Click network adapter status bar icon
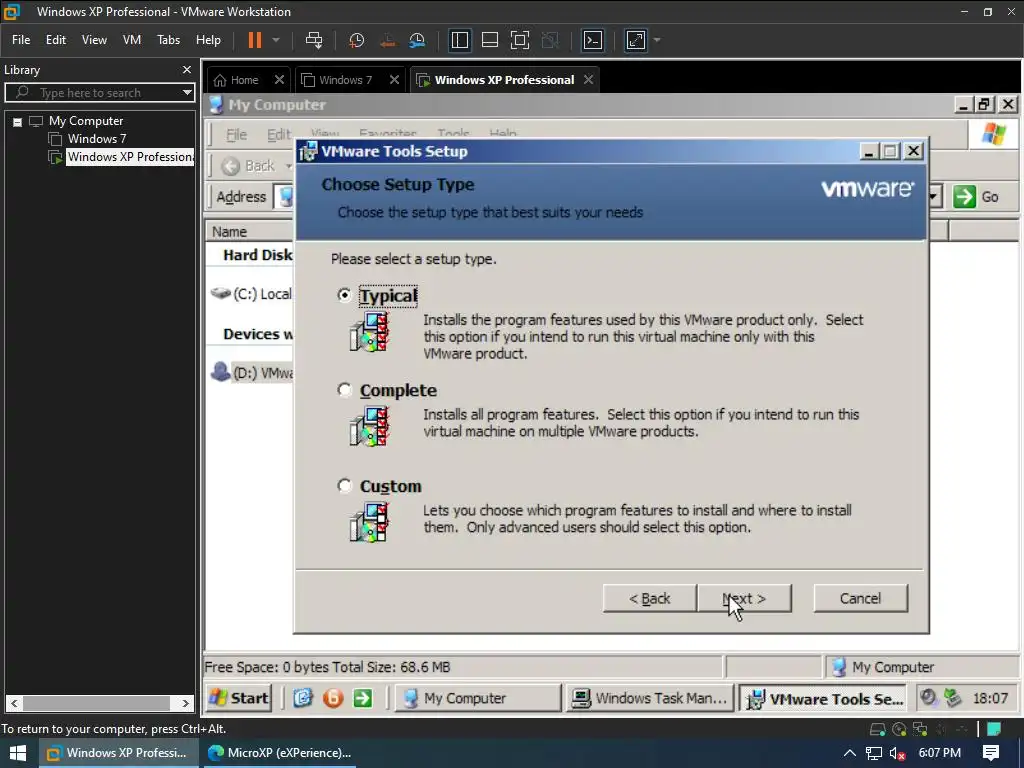This screenshot has height=768, width=1024. pyautogui.click(x=920, y=729)
